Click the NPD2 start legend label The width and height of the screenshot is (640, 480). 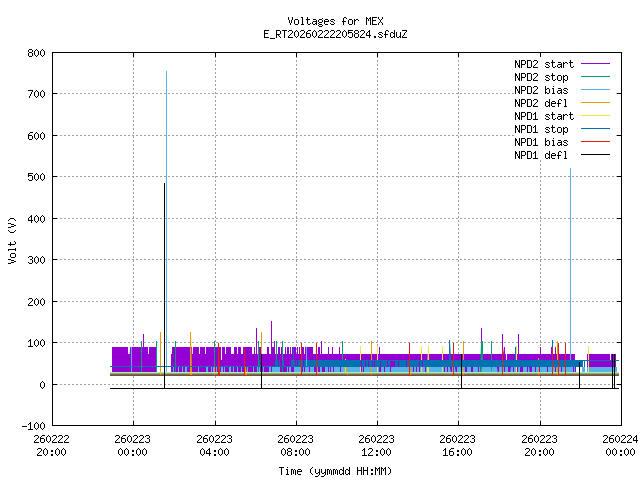541,63
